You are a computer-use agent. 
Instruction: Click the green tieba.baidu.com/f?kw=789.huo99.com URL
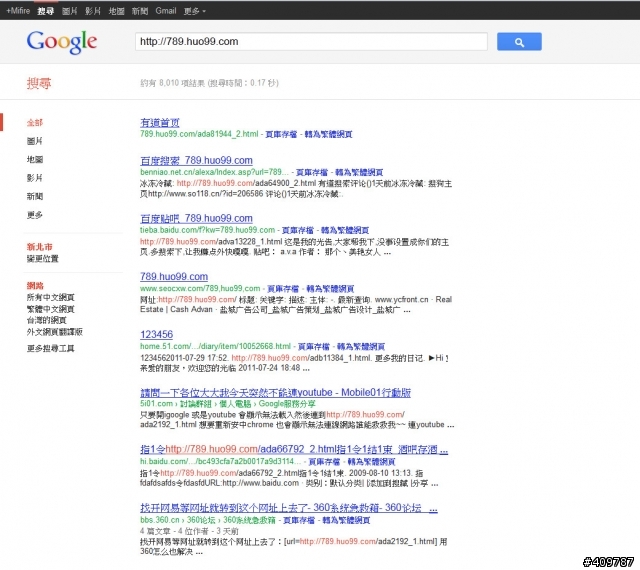tap(207, 230)
